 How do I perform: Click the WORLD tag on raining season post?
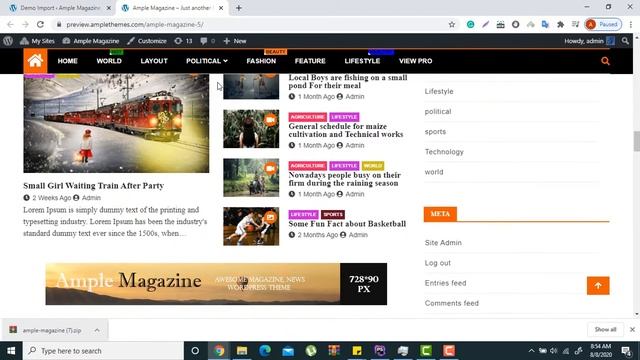pyautogui.click(x=373, y=166)
